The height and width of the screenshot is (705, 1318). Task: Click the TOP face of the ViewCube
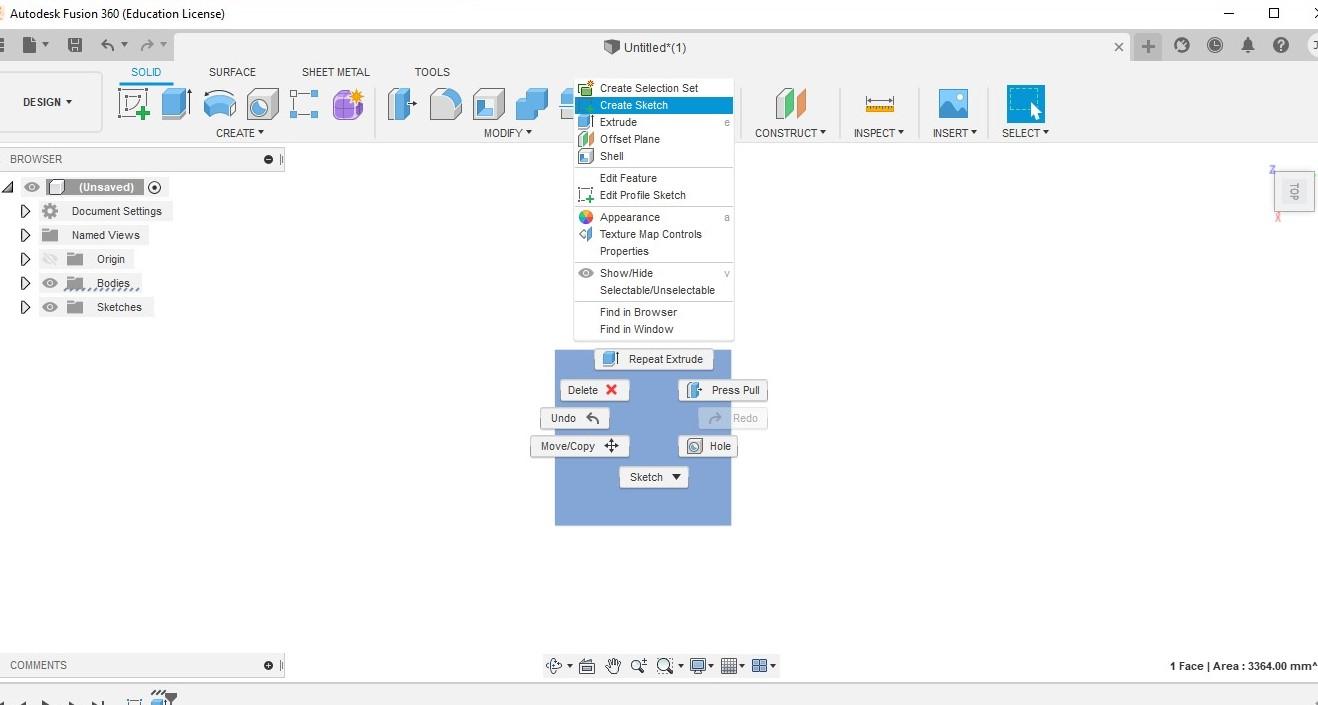pyautogui.click(x=1294, y=190)
